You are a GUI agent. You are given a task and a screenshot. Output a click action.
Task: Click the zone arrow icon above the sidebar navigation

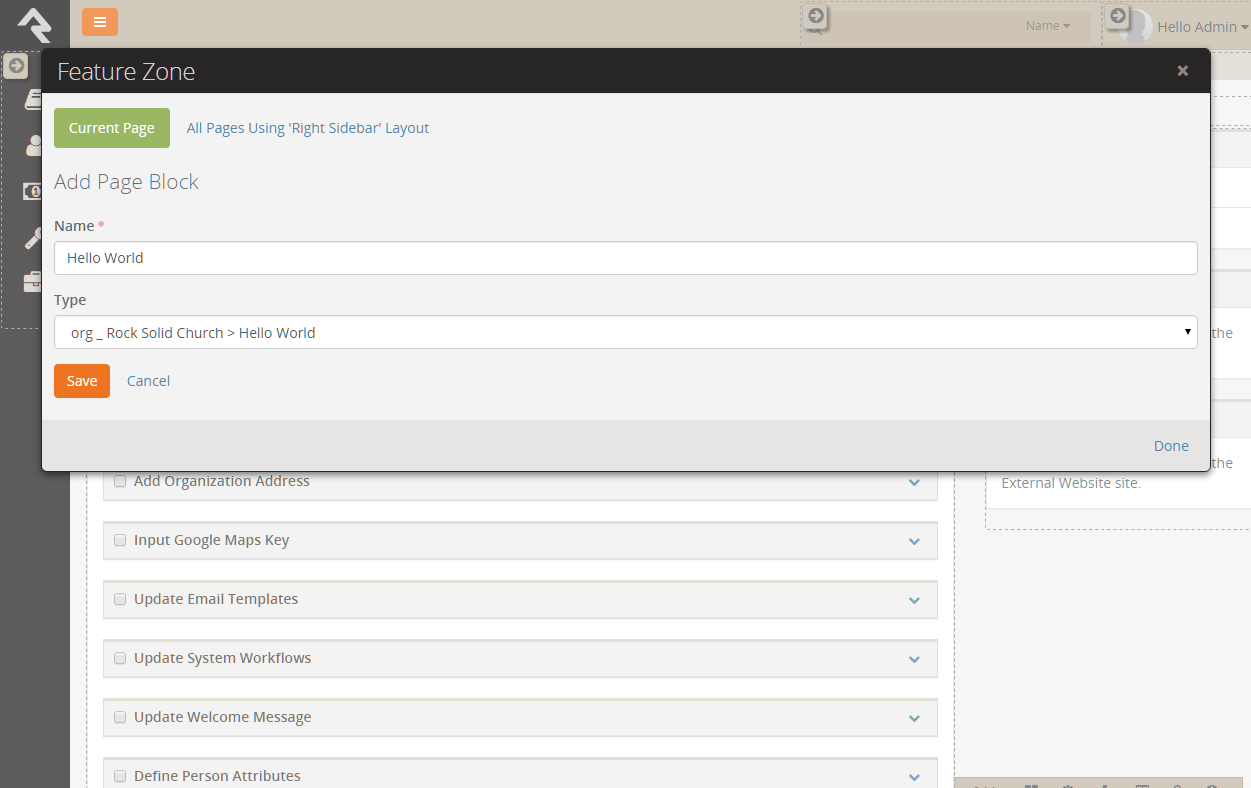16,66
